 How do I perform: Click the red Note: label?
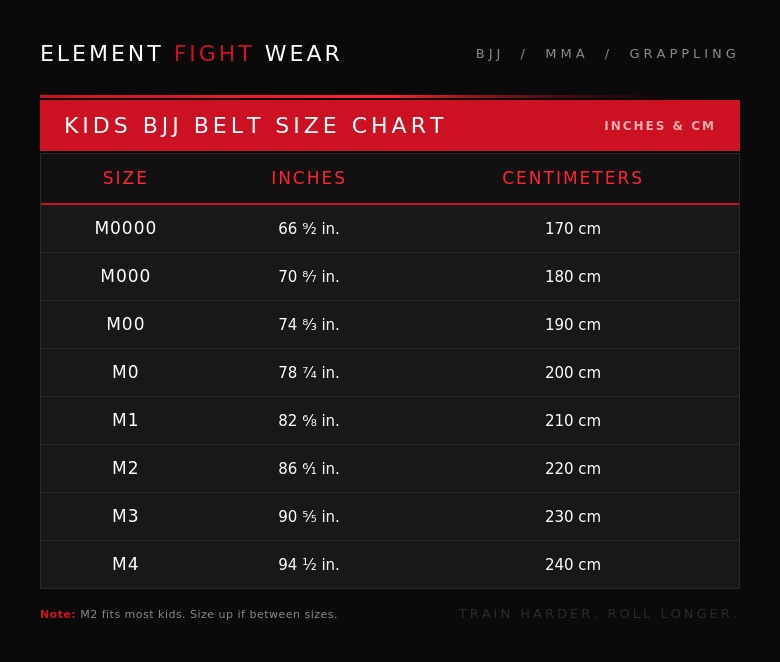(x=58, y=614)
